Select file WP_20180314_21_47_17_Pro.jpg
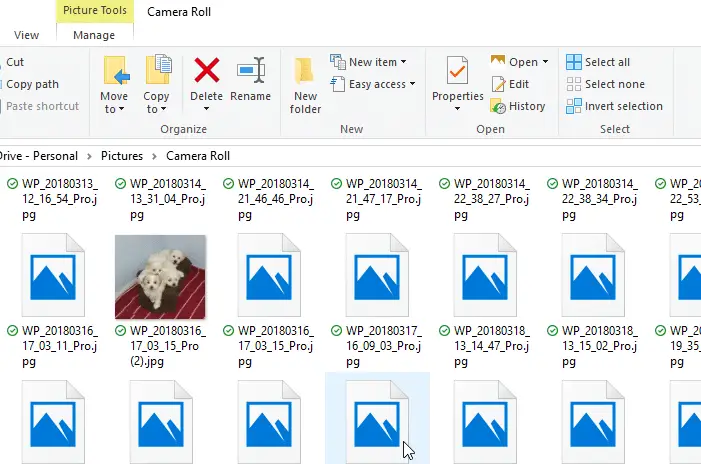 384,199
